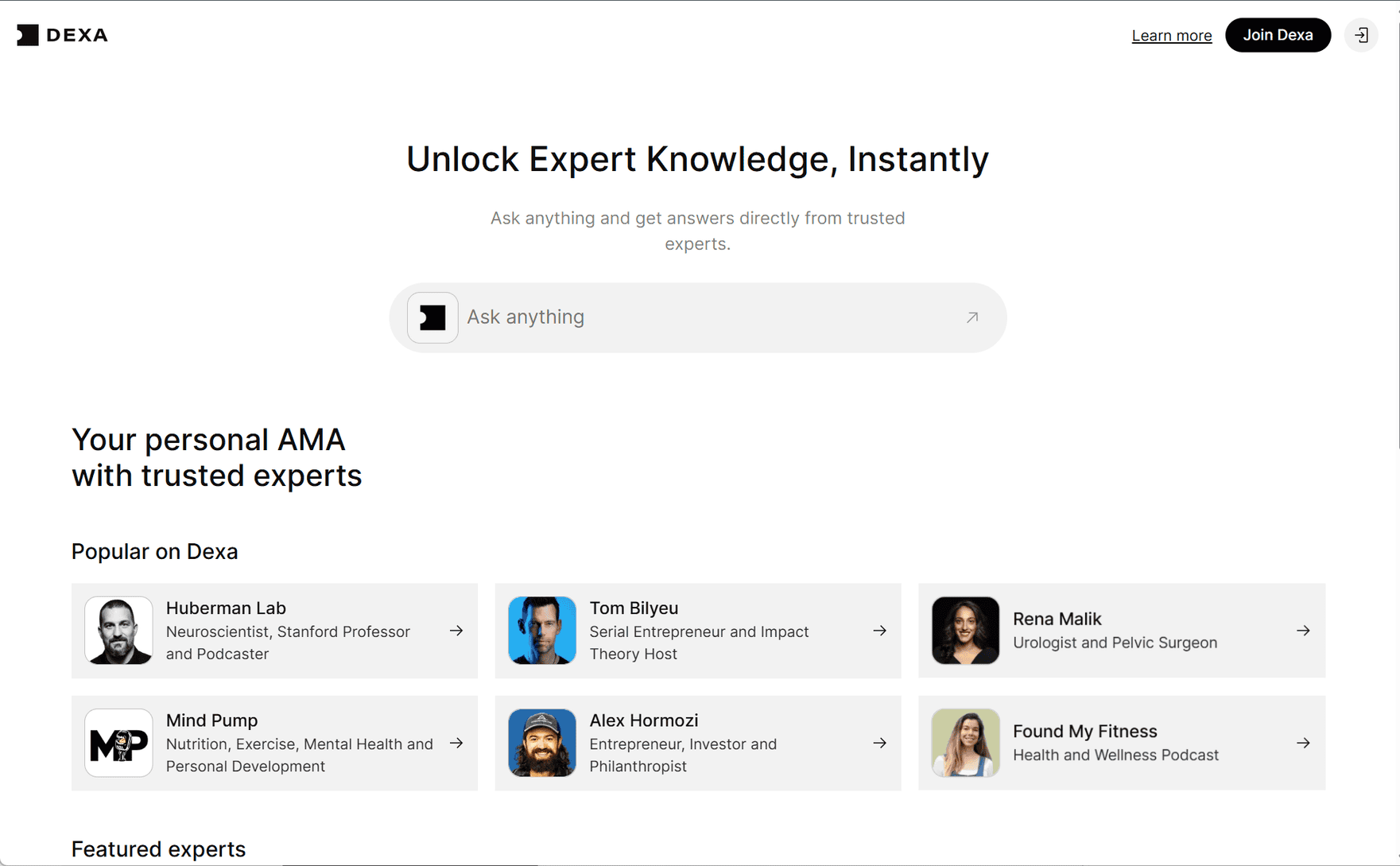Click the arrow on Alex Hormozi card
1400x866 pixels.
879,743
